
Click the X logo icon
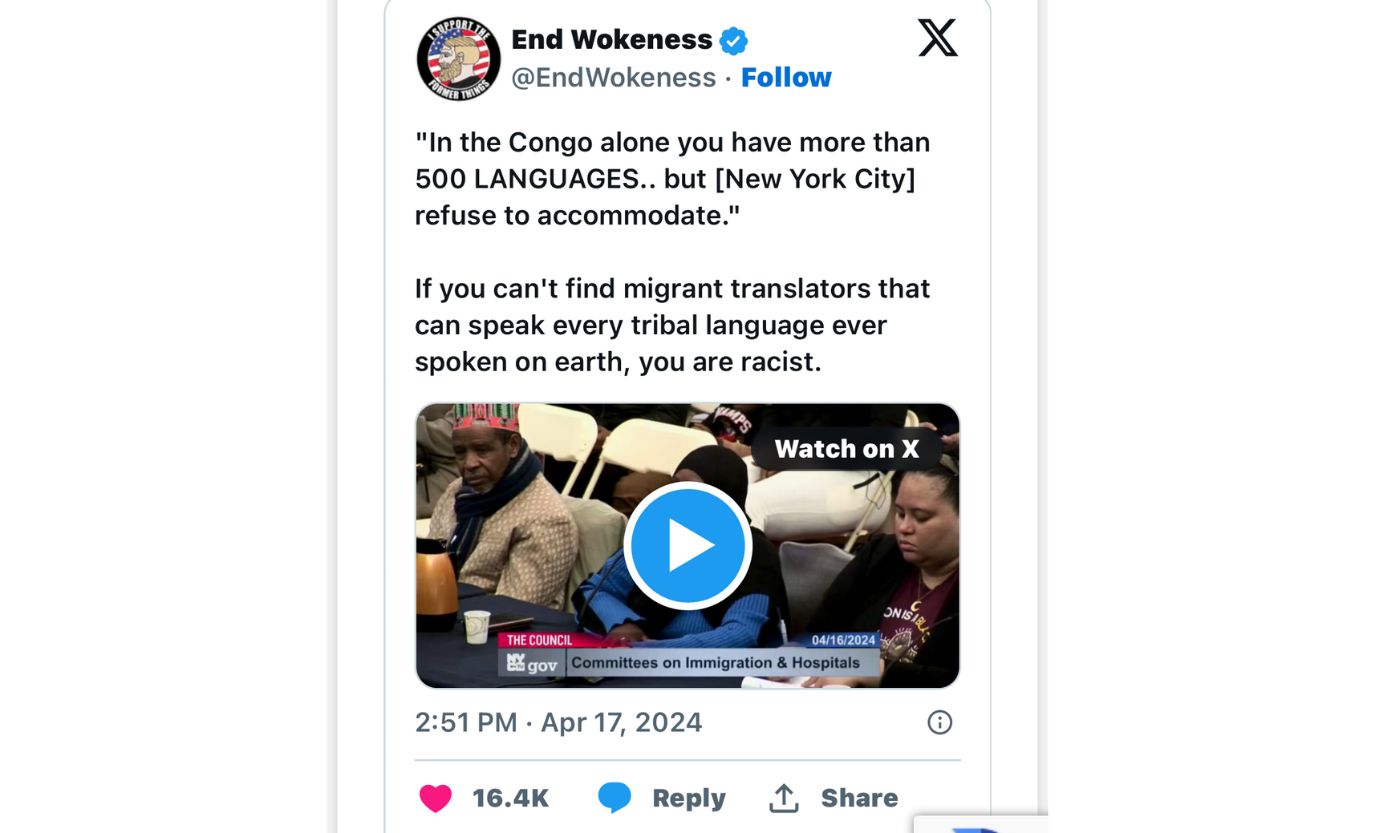coord(937,38)
